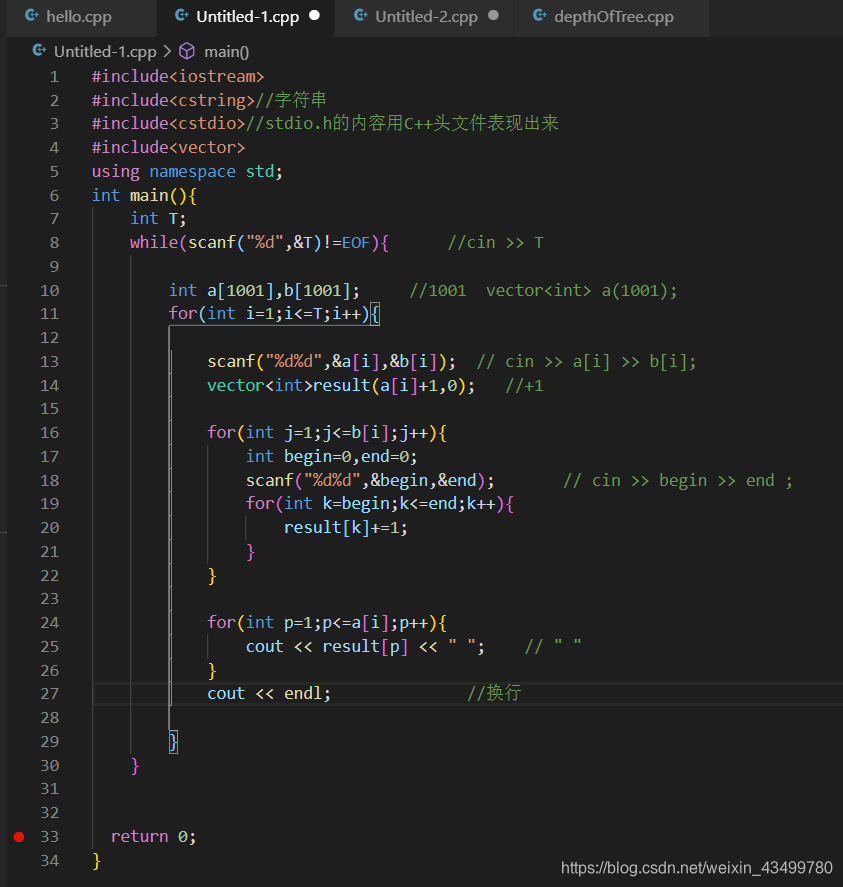This screenshot has width=843, height=887.
Task: Click the text '#include<vector>'
Action: [168, 148]
